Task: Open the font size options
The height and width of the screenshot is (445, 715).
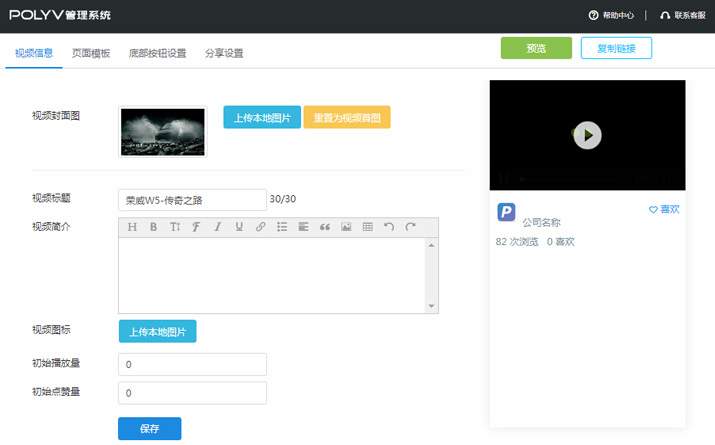Action: (175, 227)
